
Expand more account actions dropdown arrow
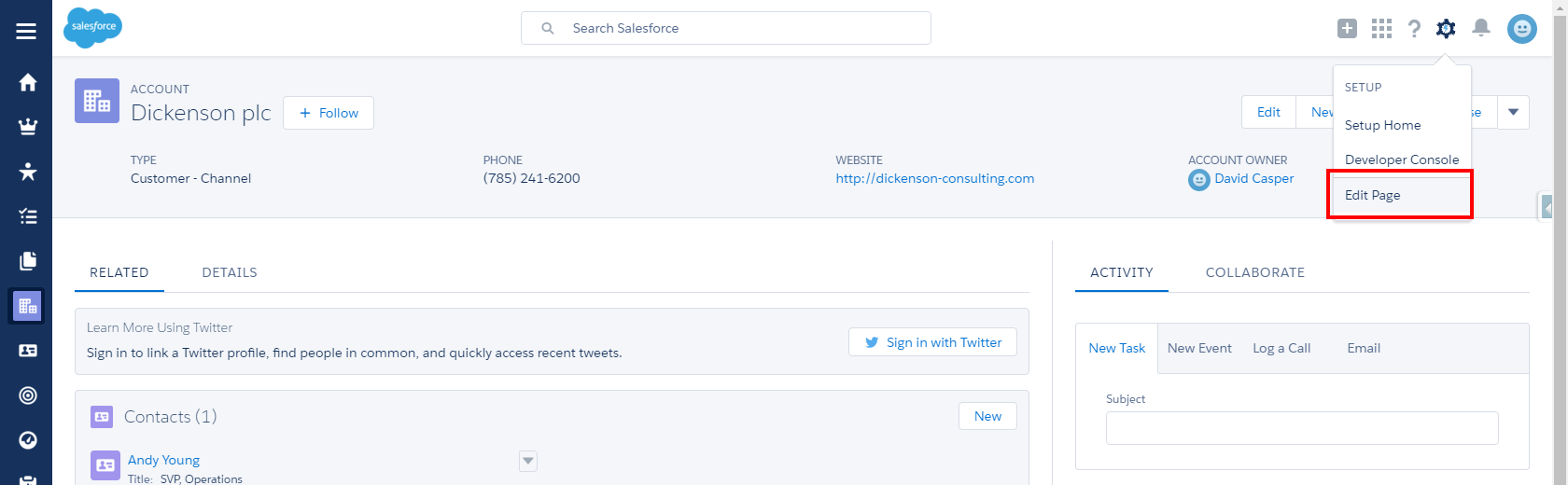1513,113
